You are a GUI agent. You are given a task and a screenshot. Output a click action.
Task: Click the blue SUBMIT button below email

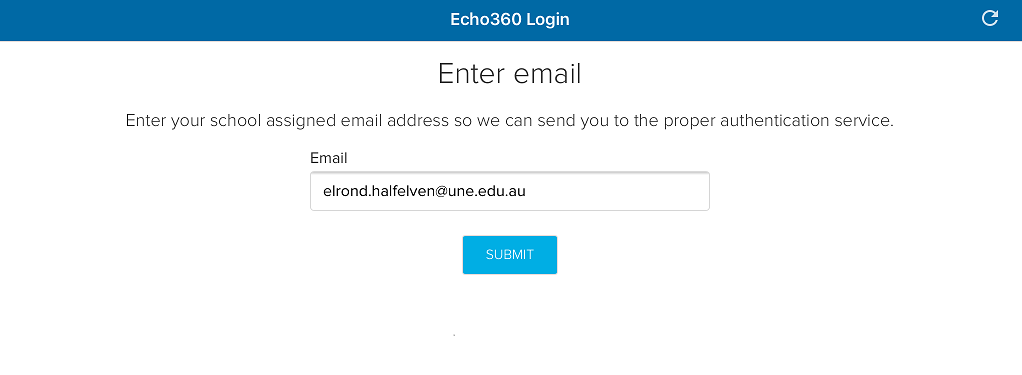click(510, 255)
